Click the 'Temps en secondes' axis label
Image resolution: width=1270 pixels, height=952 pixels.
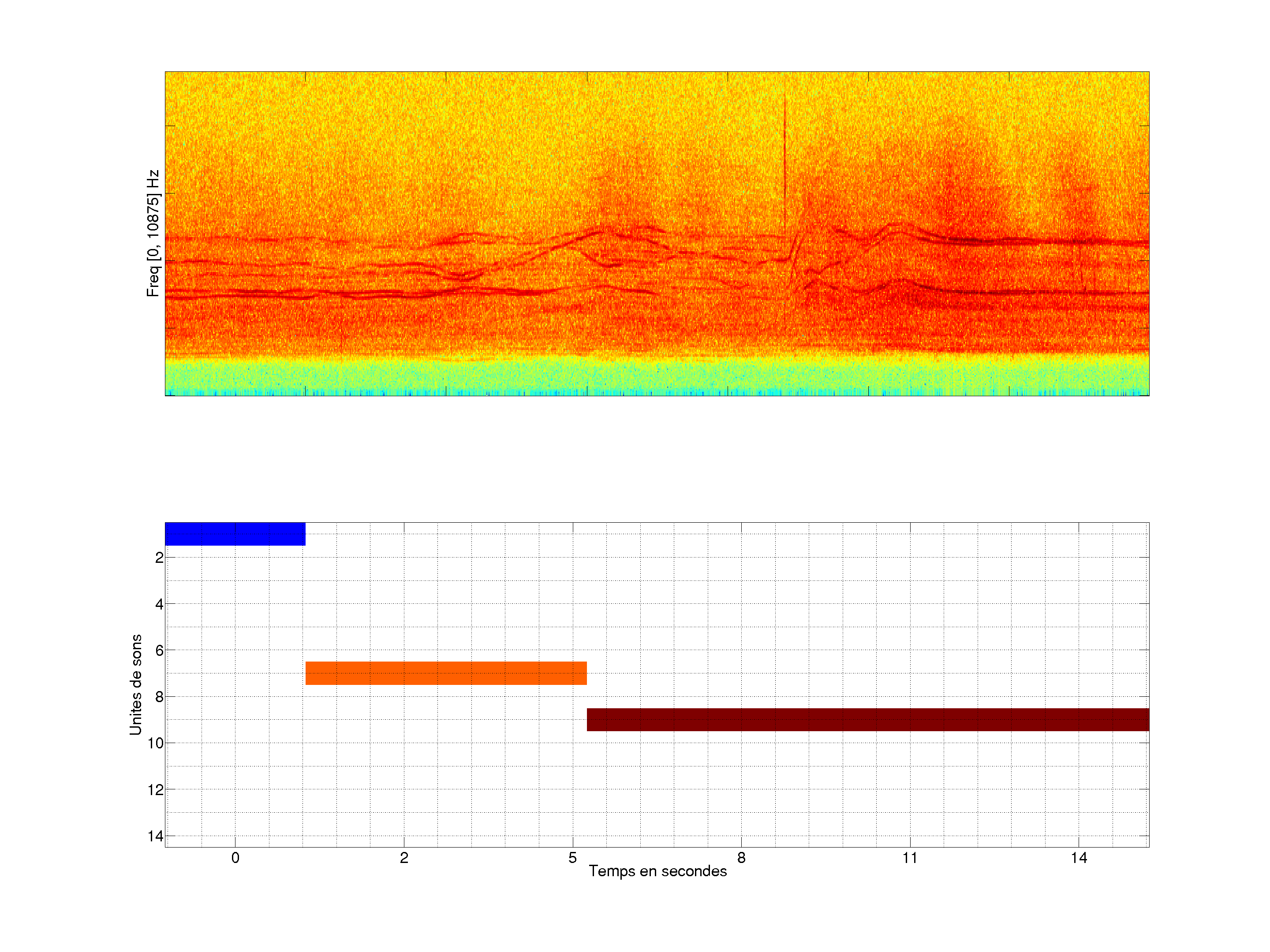657,871
